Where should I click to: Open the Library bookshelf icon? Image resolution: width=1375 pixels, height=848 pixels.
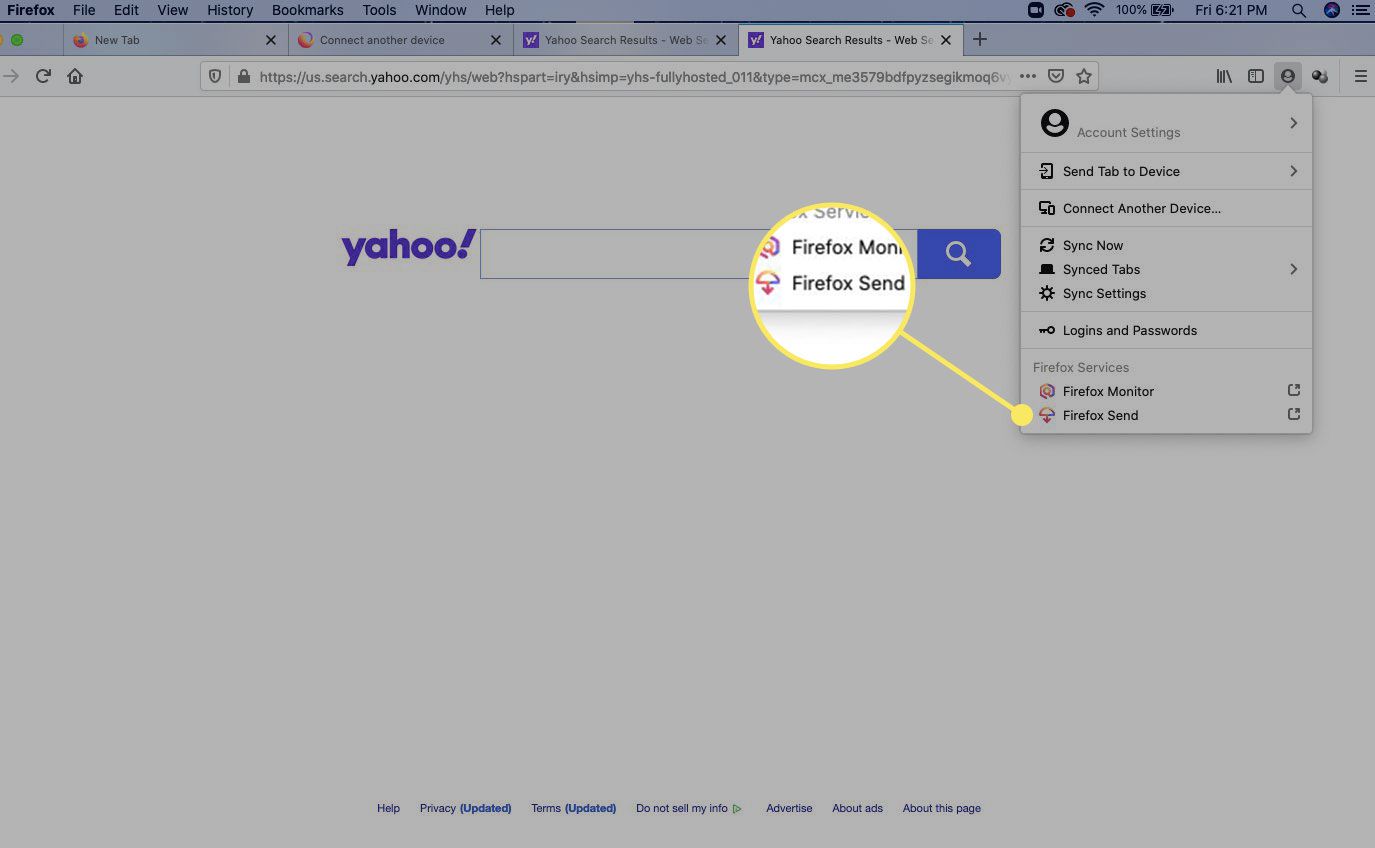1224,76
